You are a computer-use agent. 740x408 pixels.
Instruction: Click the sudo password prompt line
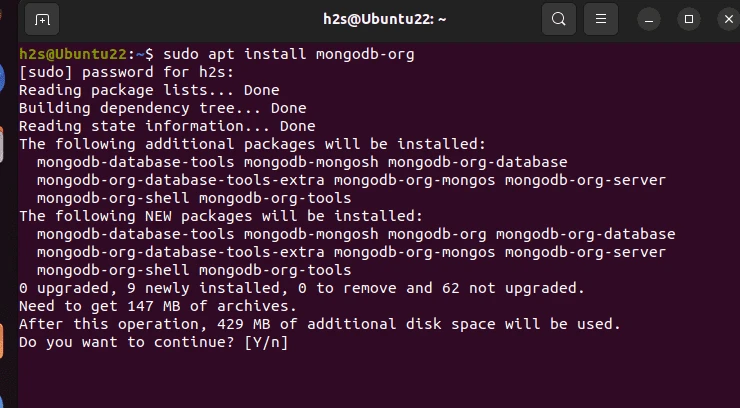point(126,72)
